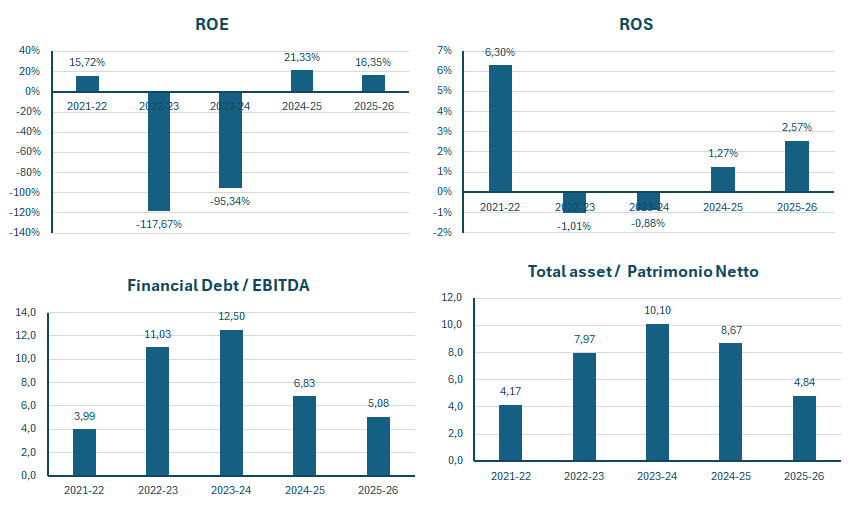Click the 16,35% ROE data label
Screen dimensions: 857x520
pyautogui.click(x=373, y=62)
